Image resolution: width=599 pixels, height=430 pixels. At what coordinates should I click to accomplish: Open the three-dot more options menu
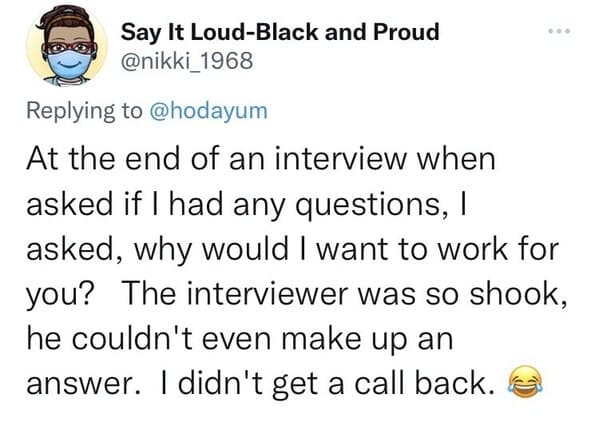point(559,31)
